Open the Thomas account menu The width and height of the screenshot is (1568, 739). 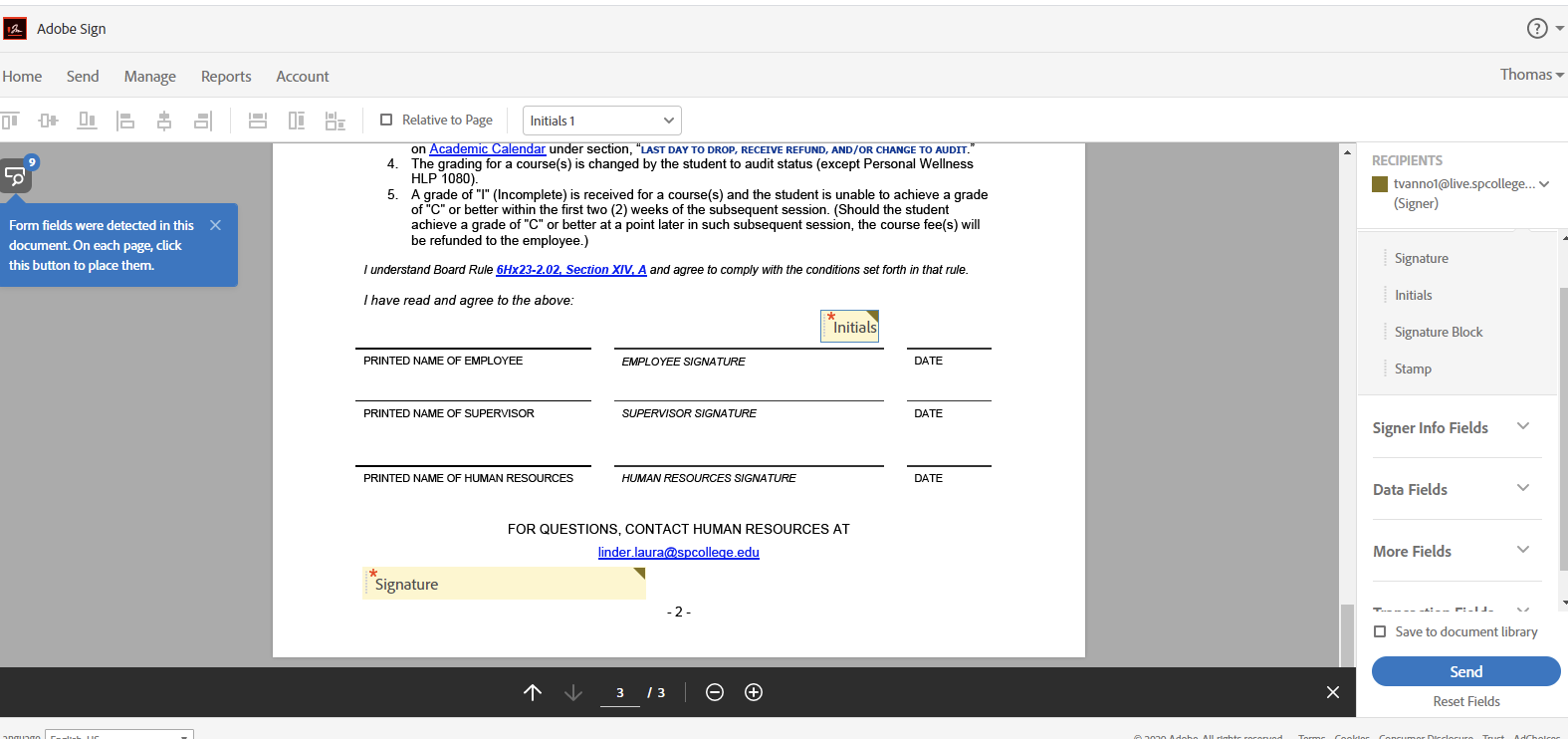tap(1531, 75)
